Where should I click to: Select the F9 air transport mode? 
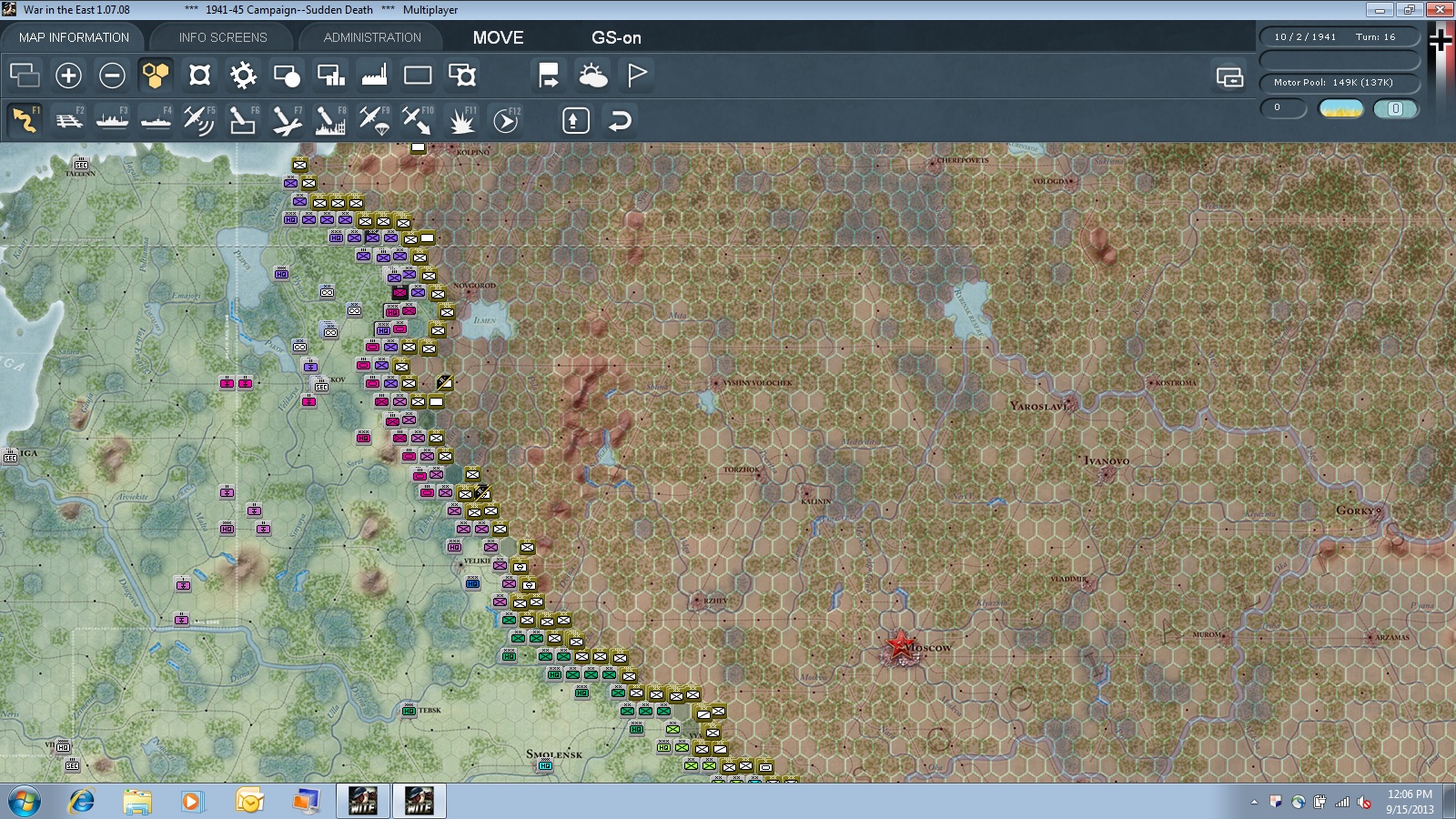point(374,120)
